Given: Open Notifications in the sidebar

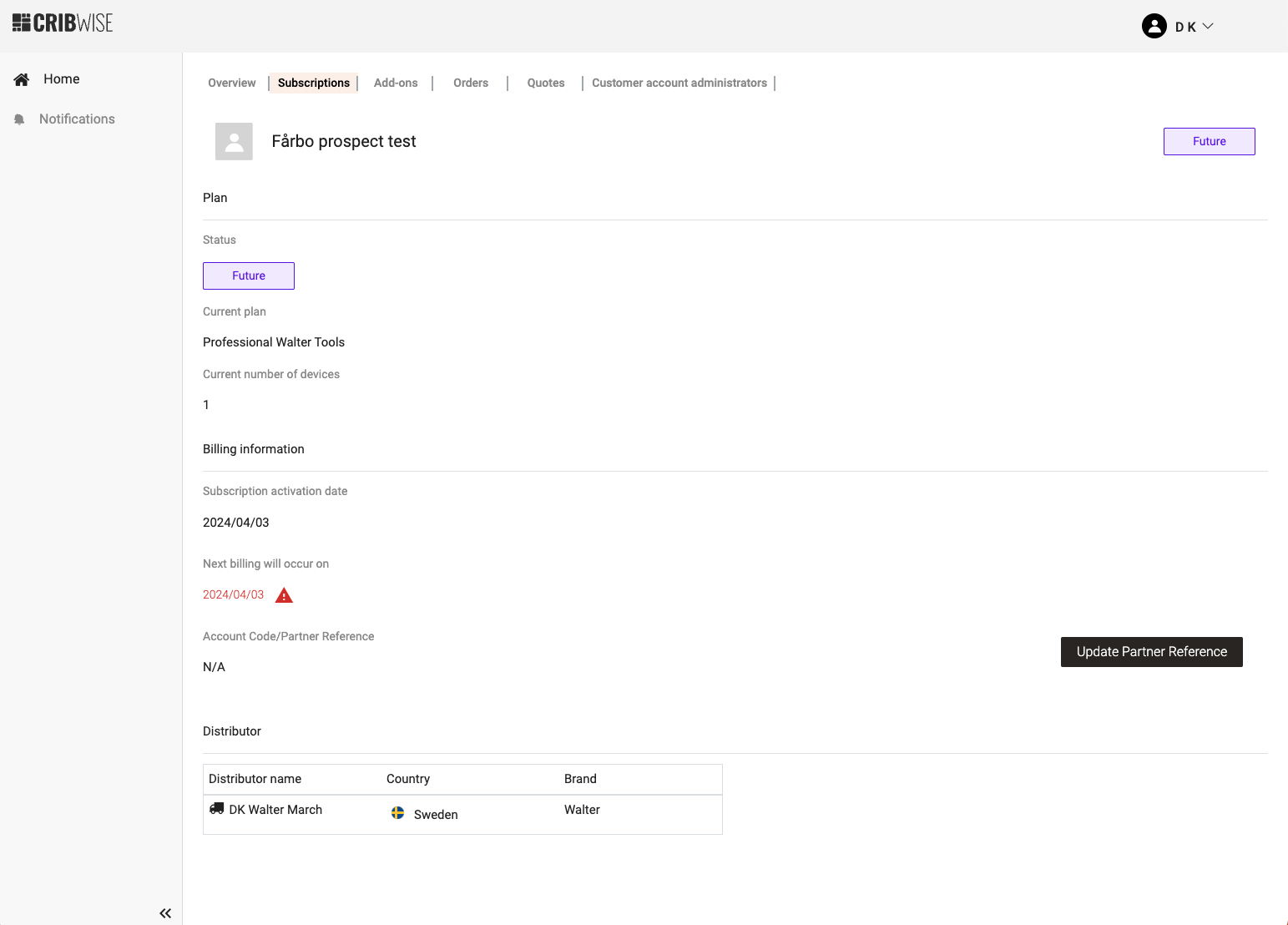Looking at the screenshot, I should click(77, 119).
